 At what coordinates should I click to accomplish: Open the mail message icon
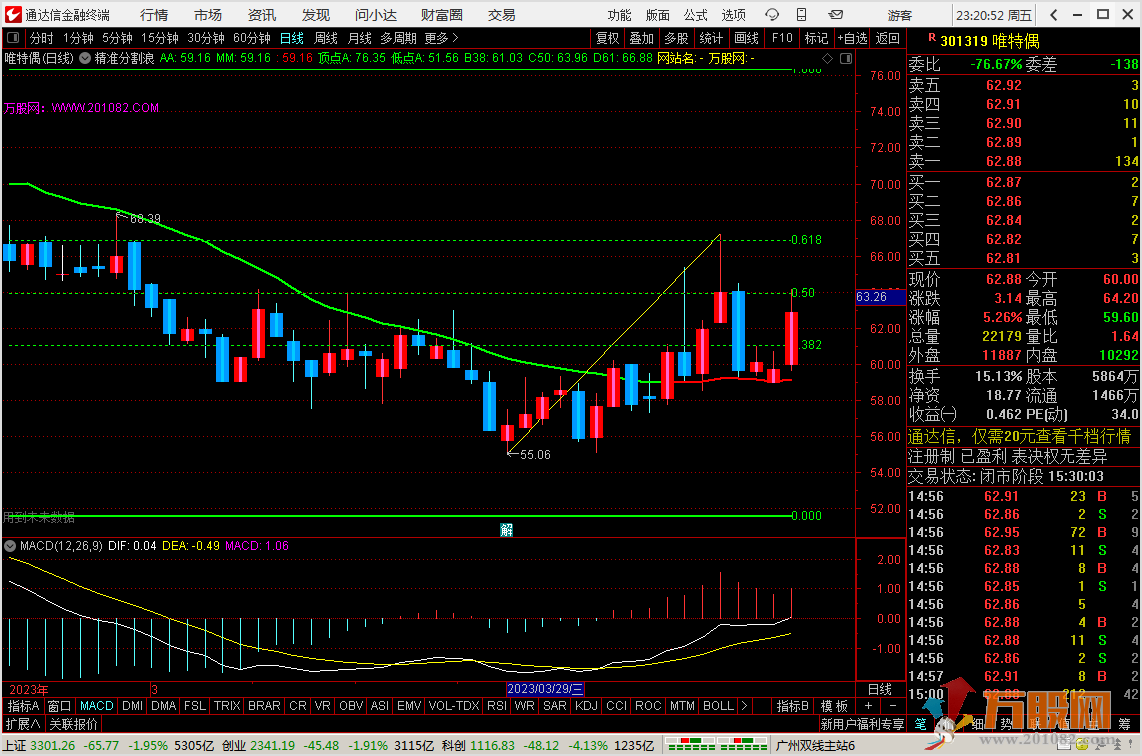pos(835,15)
